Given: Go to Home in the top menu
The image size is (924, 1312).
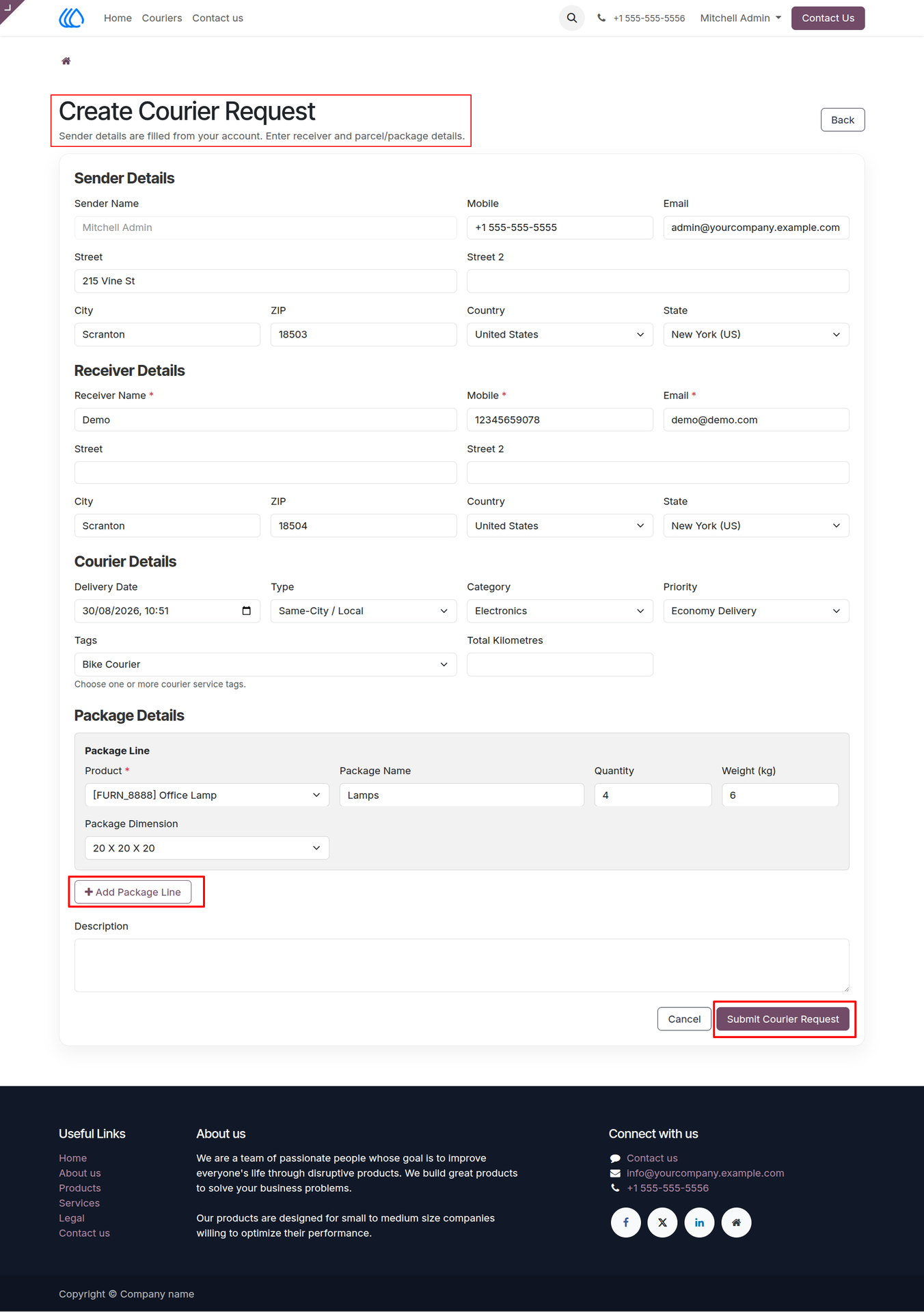Looking at the screenshot, I should tap(118, 18).
